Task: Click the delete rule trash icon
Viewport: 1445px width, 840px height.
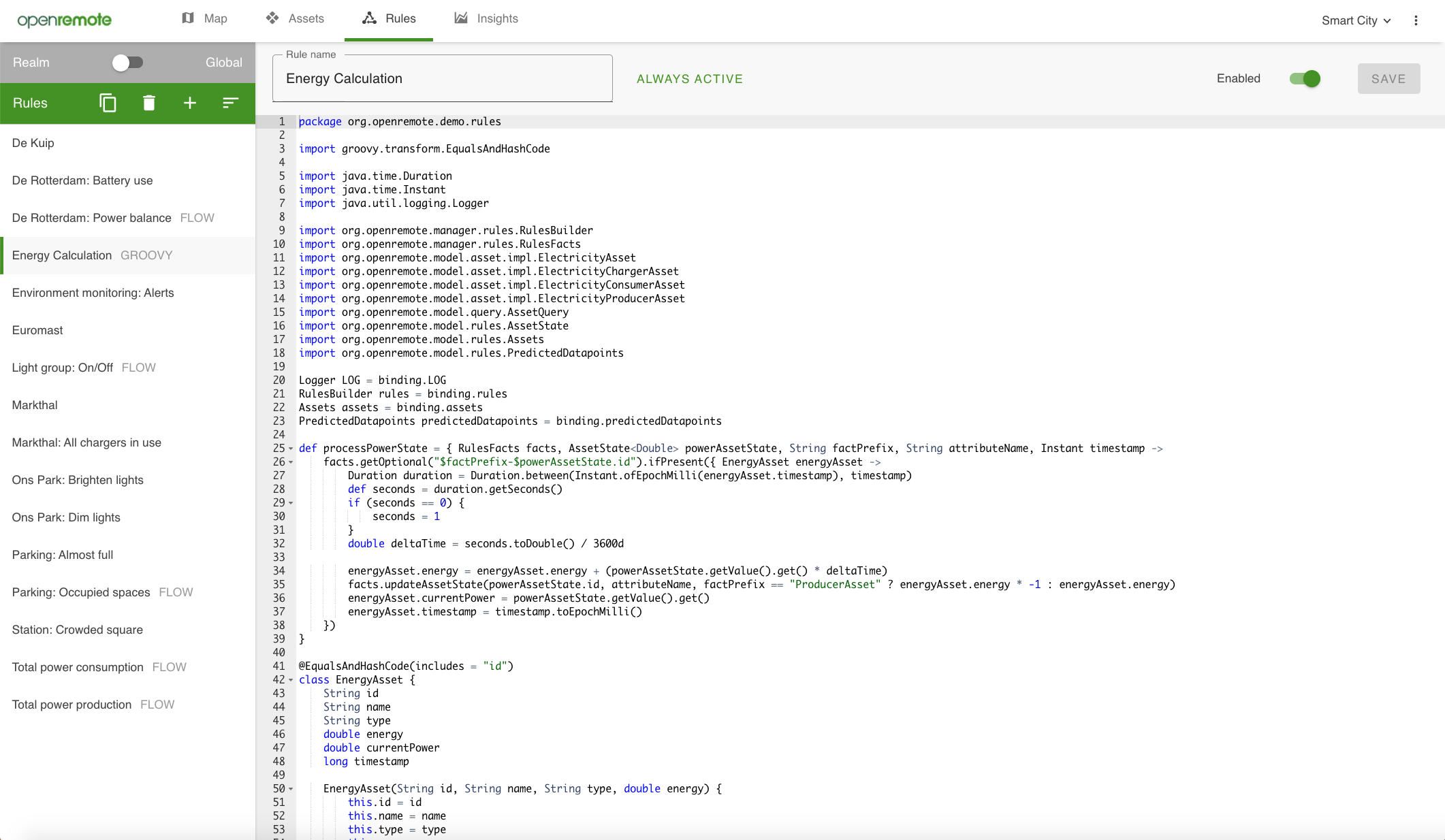Action: pyautogui.click(x=149, y=103)
